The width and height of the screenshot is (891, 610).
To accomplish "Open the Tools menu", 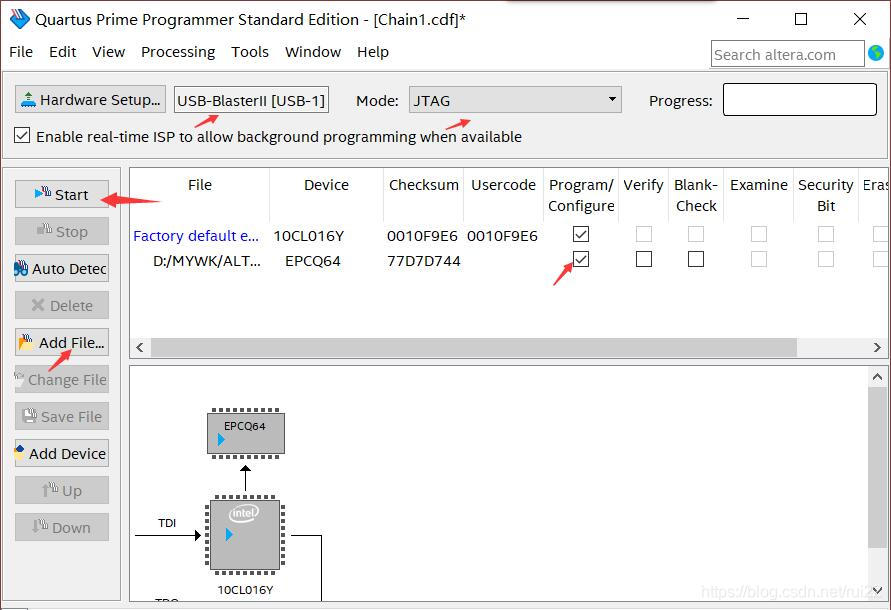I will coord(249,52).
